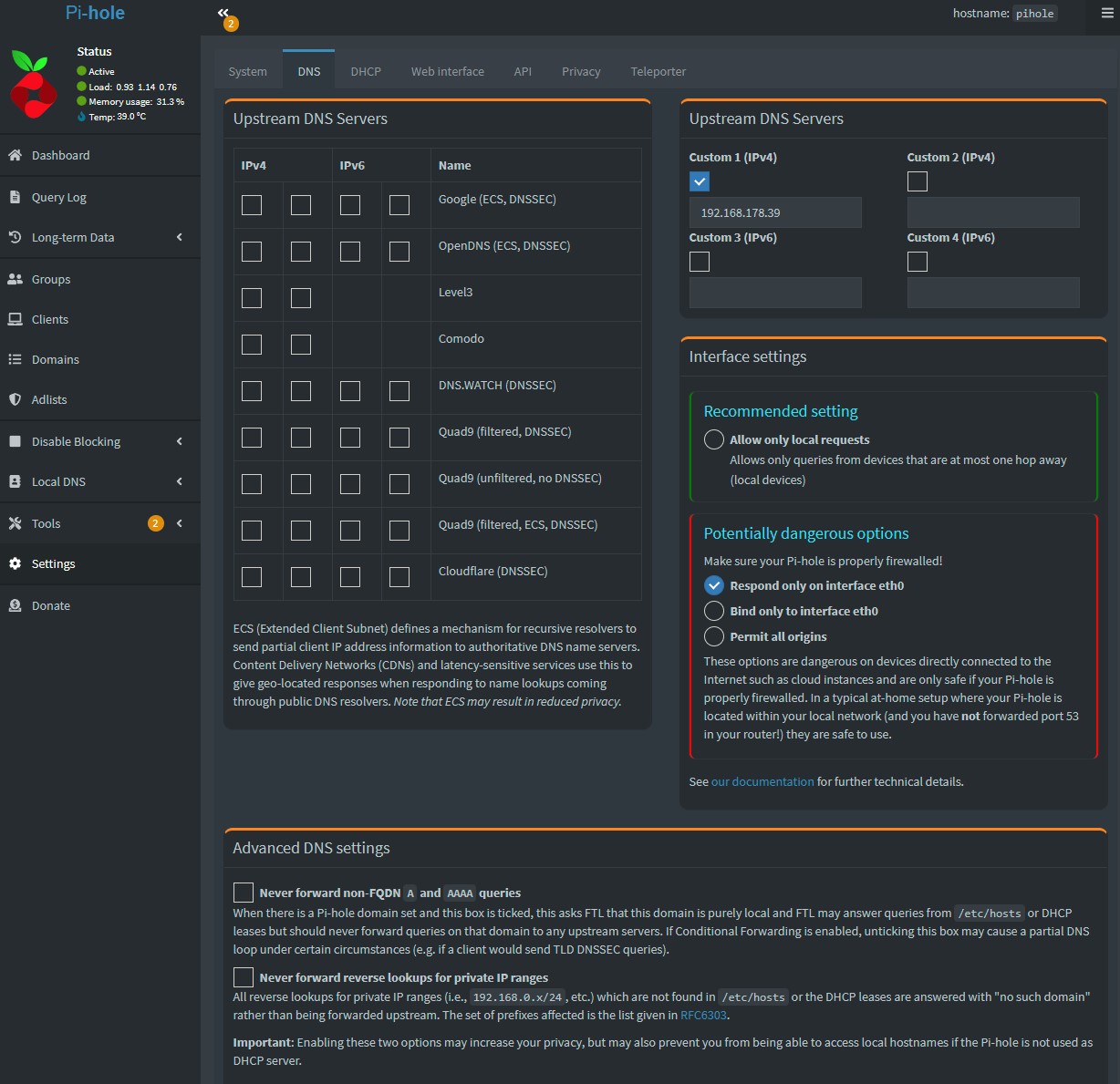This screenshot has width=1120, height=1084.
Task: Click the orange badge on Tools
Action: point(156,523)
